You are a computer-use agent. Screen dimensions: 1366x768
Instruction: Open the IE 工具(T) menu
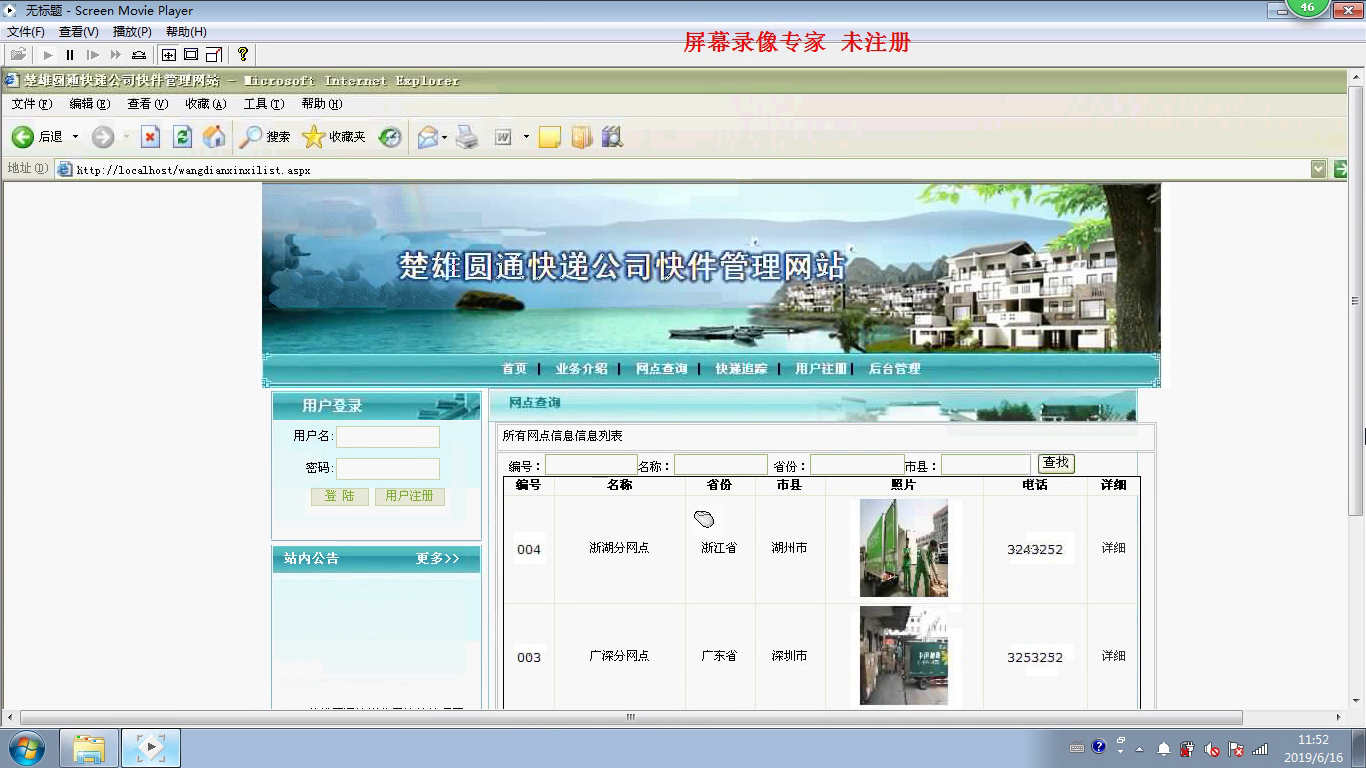tap(264, 104)
